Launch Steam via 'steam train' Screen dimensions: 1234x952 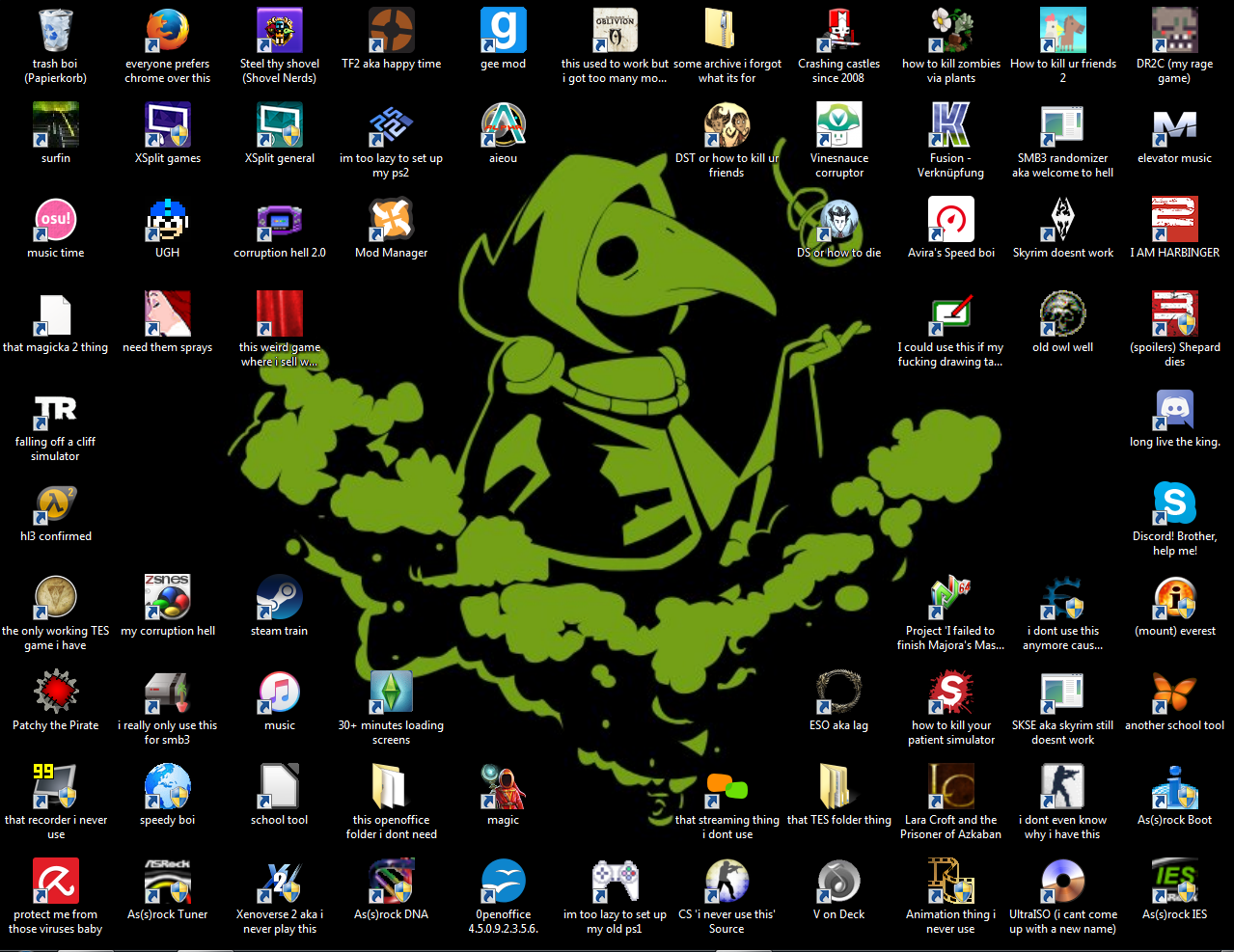point(279,597)
